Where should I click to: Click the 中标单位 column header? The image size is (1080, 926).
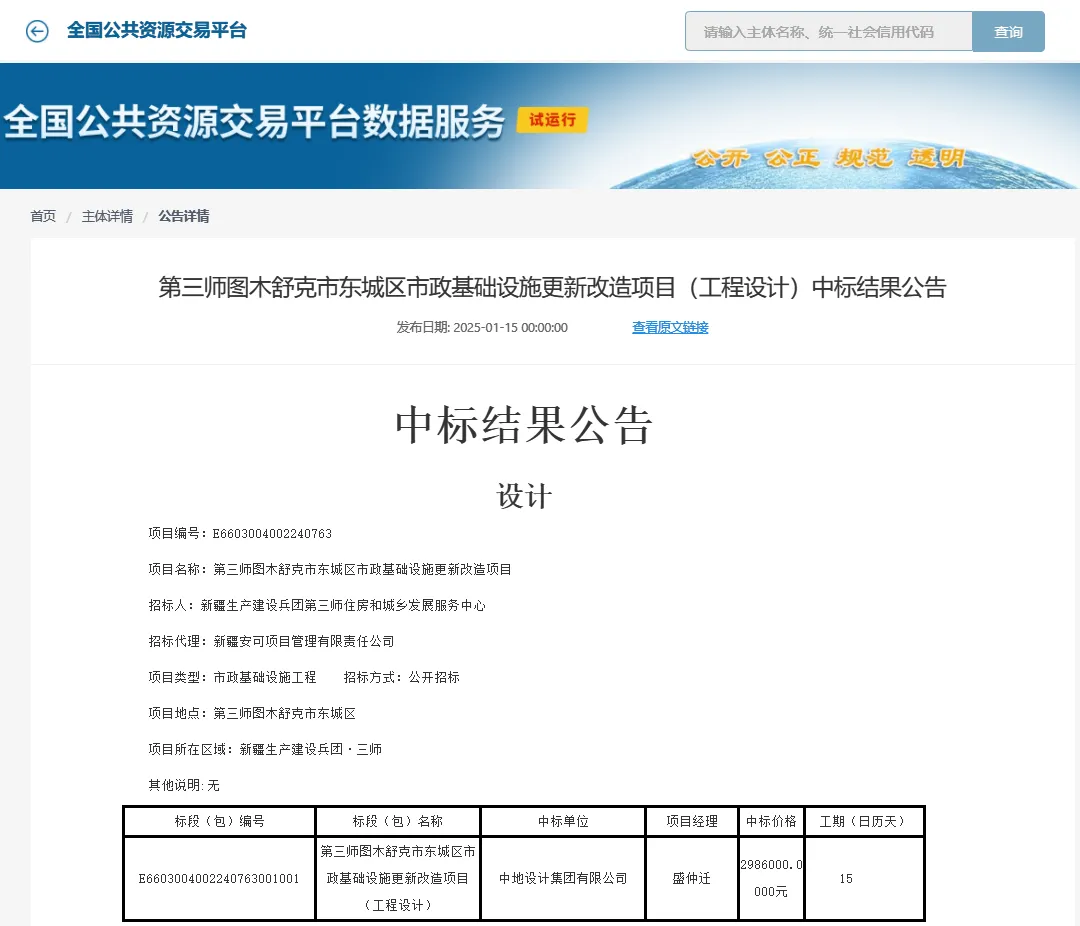click(563, 821)
